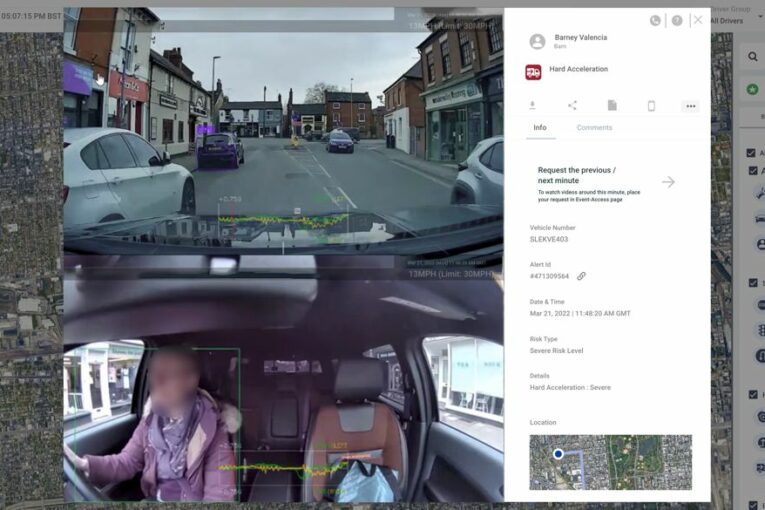
Task: Open the Location map thumbnail
Action: pos(610,462)
